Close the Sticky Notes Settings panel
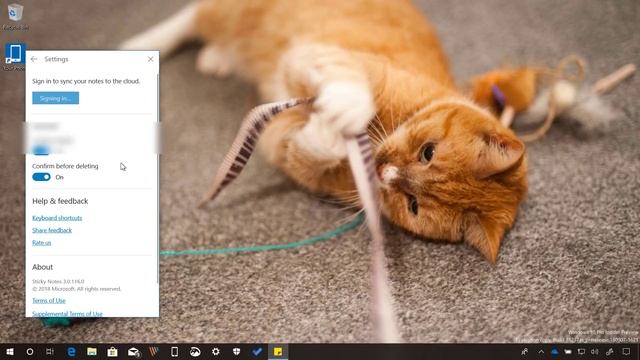Image resolution: width=640 pixels, height=360 pixels. (x=151, y=59)
